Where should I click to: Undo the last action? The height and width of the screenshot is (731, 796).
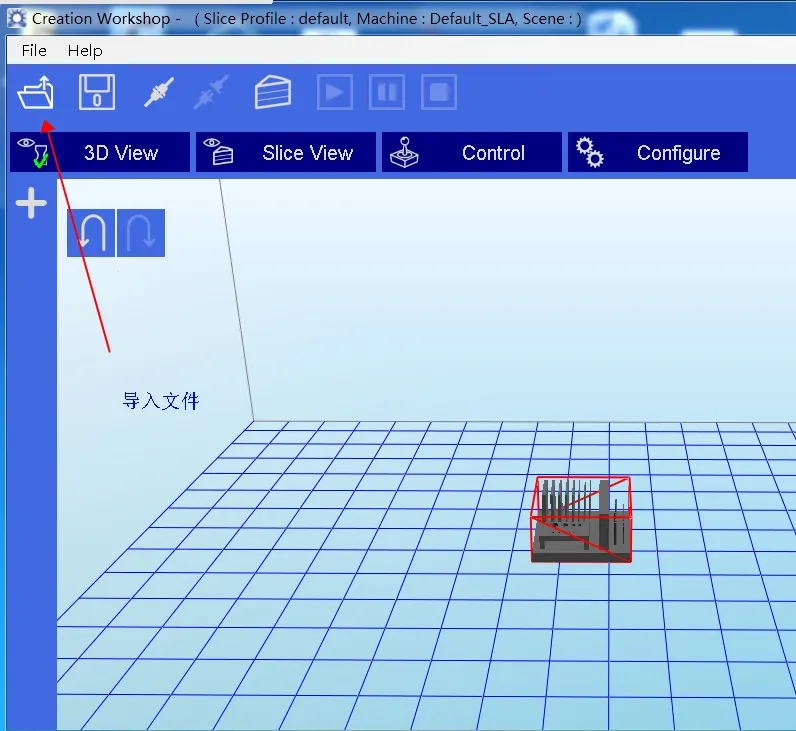(x=91, y=233)
